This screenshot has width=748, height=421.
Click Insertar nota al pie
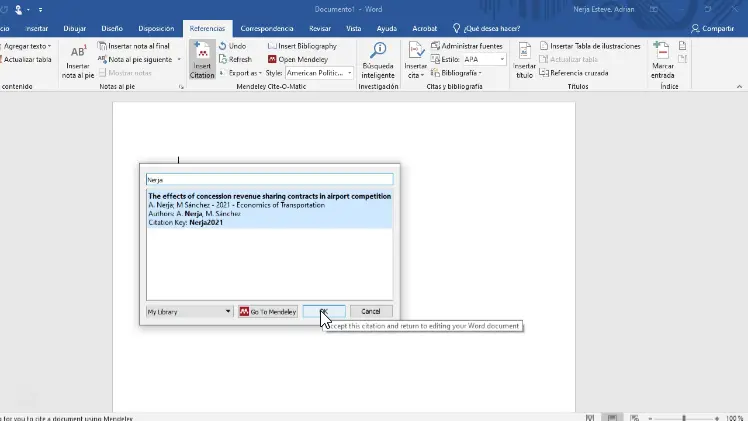(x=77, y=60)
